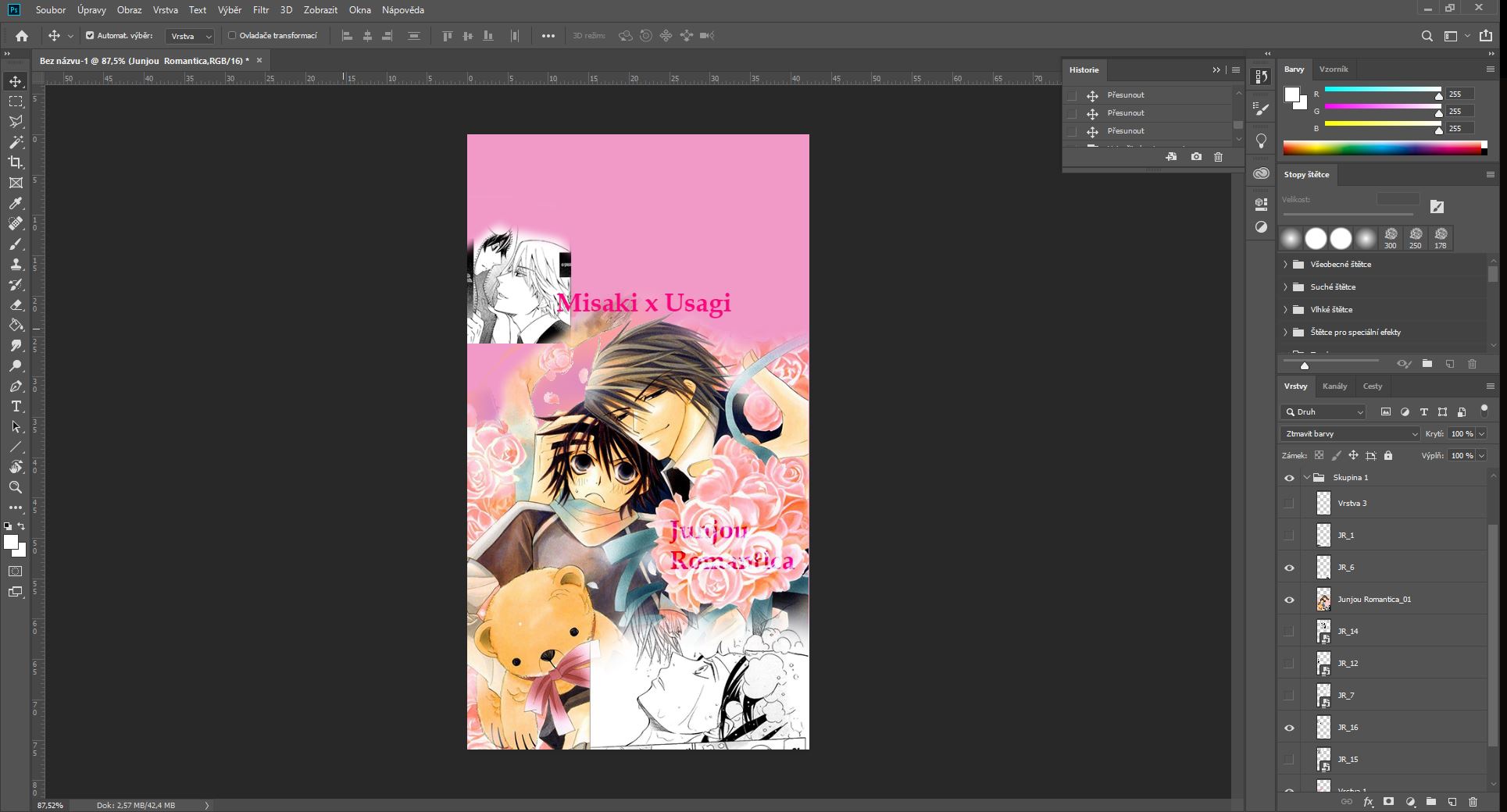Select the Crop tool
Image resolution: width=1507 pixels, height=812 pixels.
(16, 162)
